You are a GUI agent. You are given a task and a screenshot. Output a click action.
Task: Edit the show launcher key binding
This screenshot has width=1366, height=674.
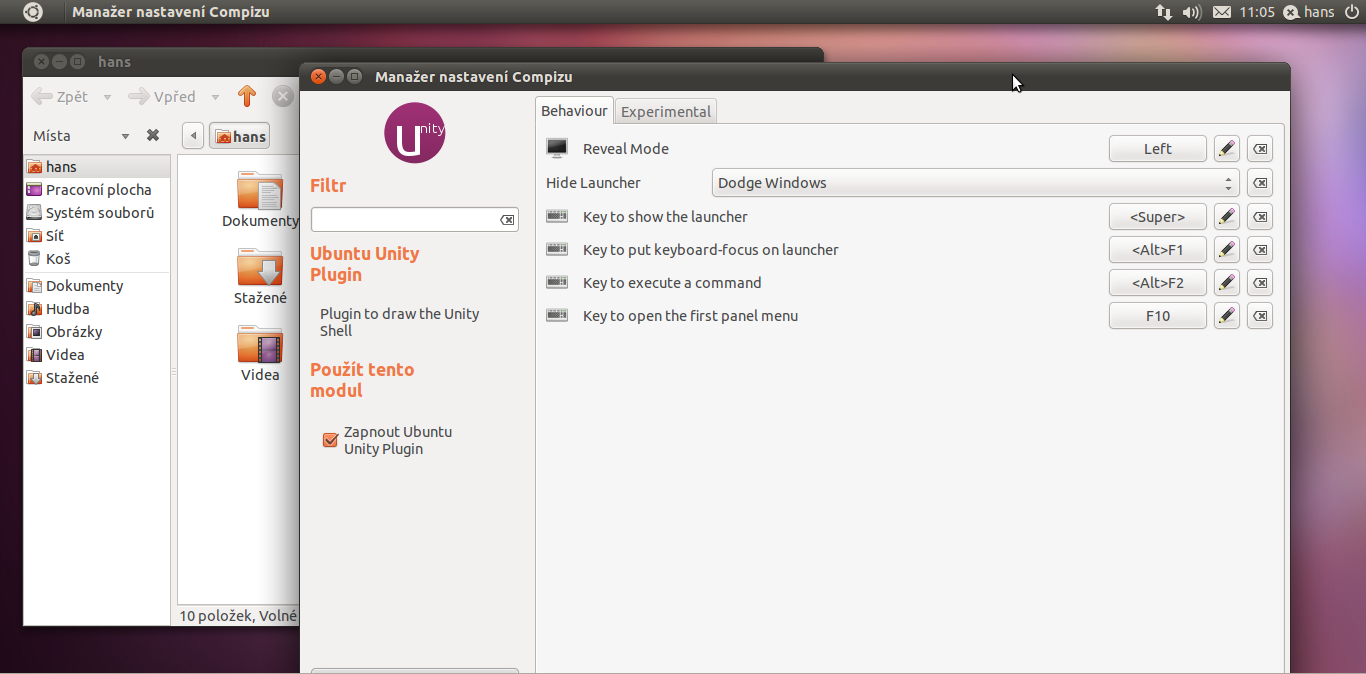tap(1226, 217)
